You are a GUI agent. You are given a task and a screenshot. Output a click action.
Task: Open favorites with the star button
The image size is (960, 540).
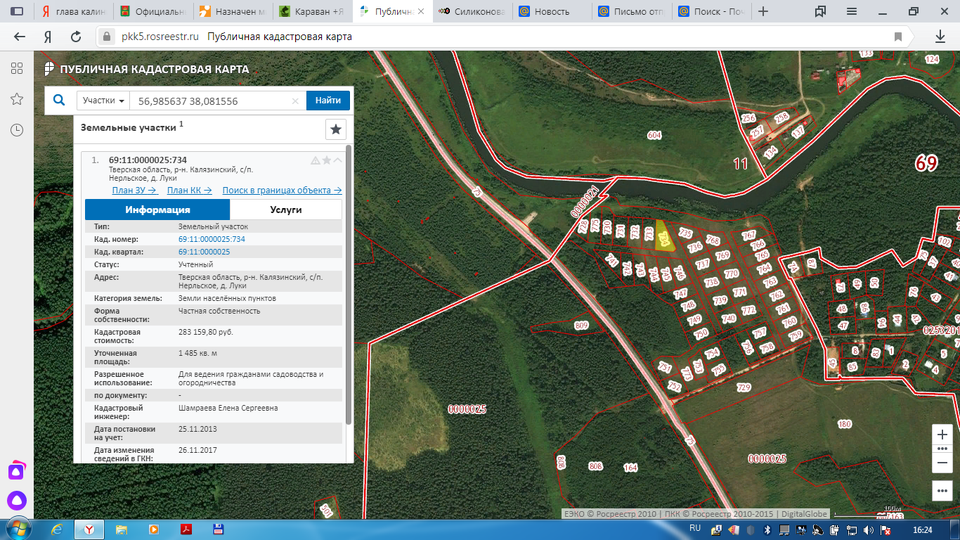(x=336, y=129)
